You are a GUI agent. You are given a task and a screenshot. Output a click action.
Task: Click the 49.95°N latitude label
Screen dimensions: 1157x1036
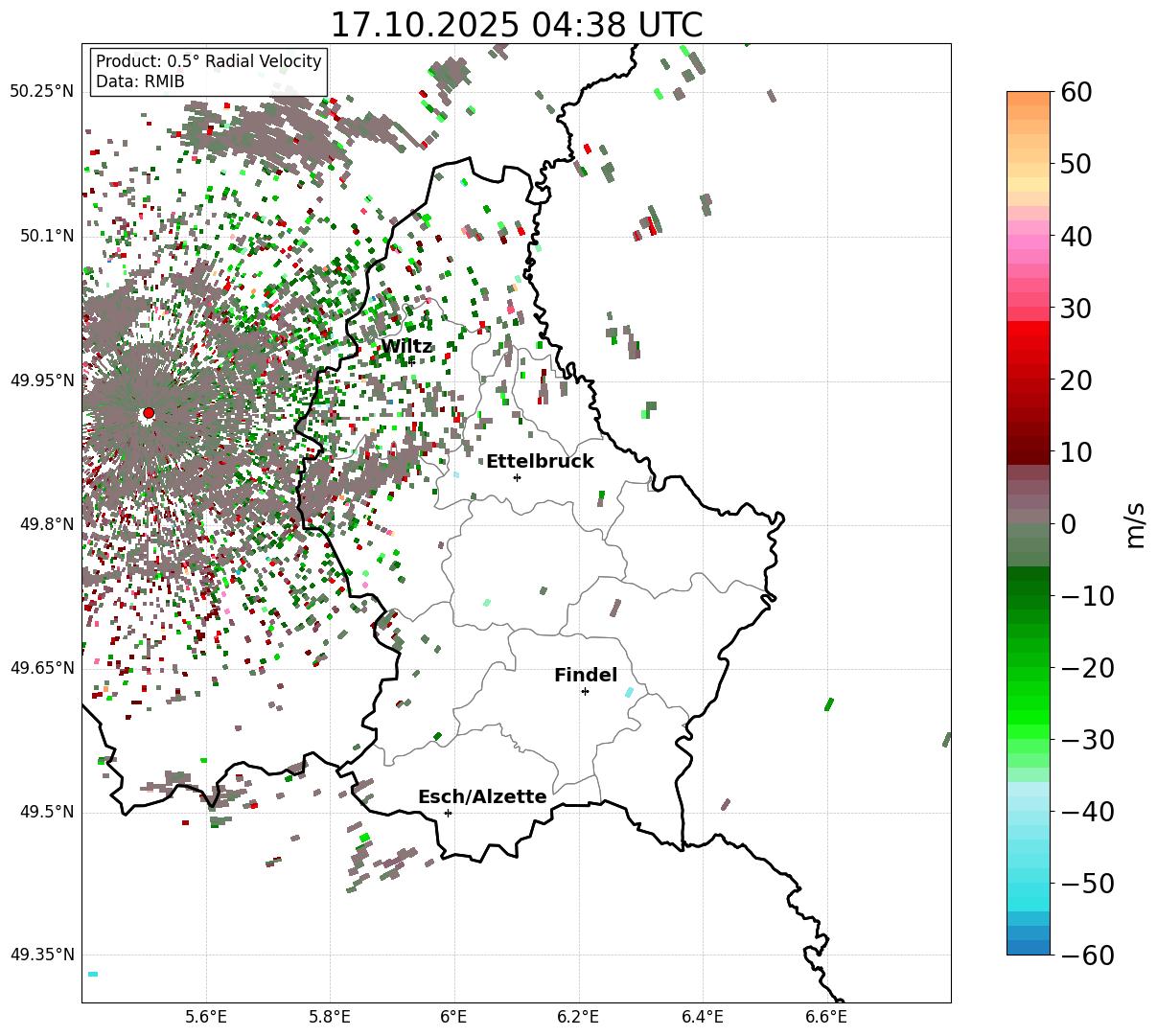point(41,380)
